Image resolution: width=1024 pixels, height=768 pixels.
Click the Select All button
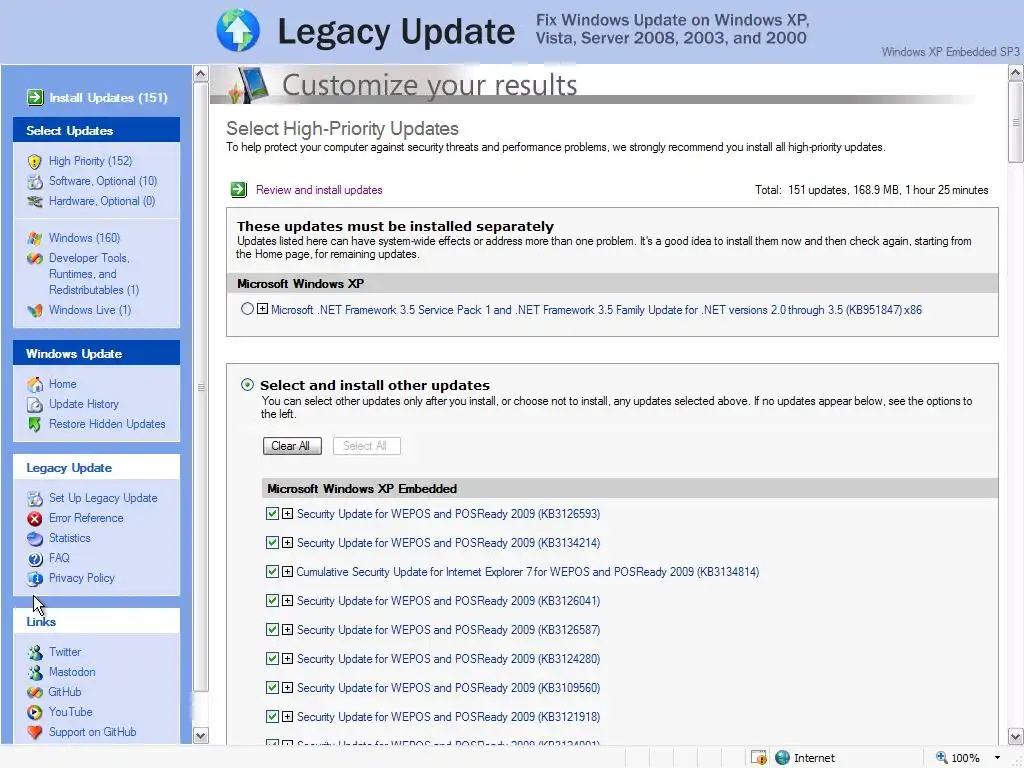pyautogui.click(x=366, y=446)
